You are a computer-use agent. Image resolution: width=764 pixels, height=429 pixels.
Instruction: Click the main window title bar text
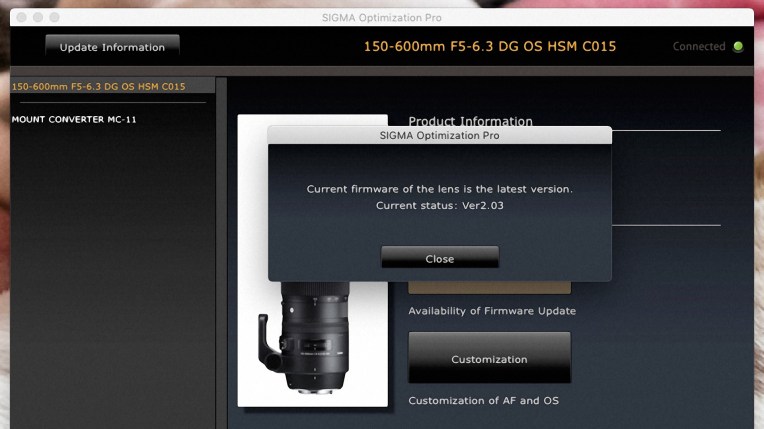pyautogui.click(x=383, y=17)
